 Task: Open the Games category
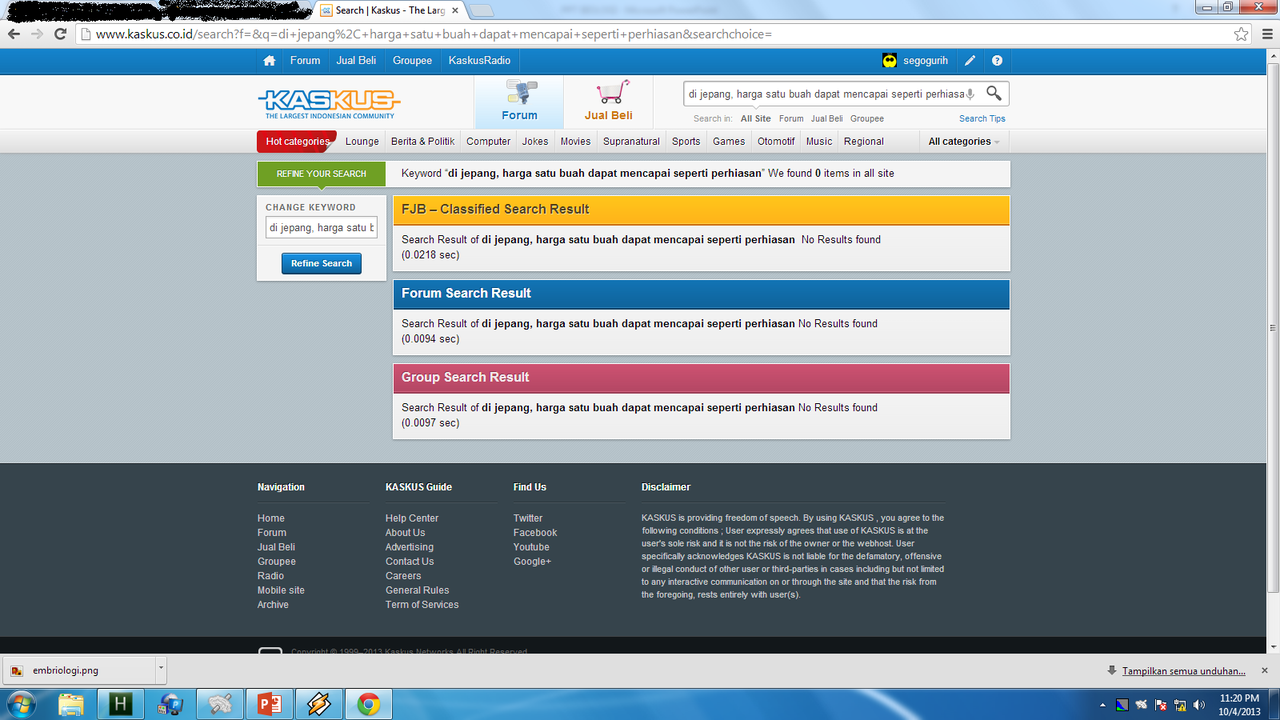(x=728, y=141)
